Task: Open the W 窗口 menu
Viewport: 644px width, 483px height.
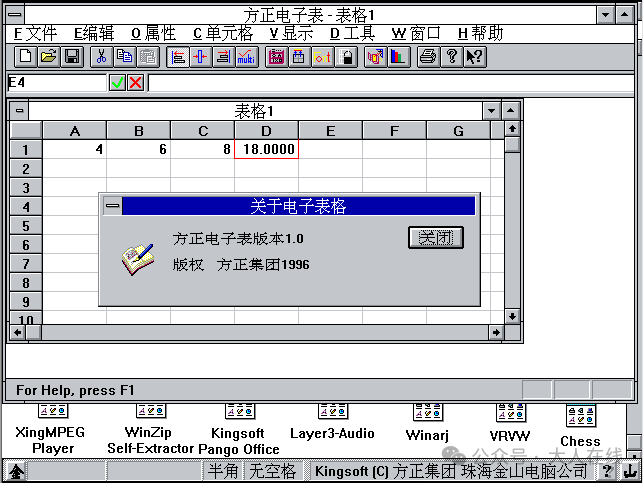Action: click(416, 34)
